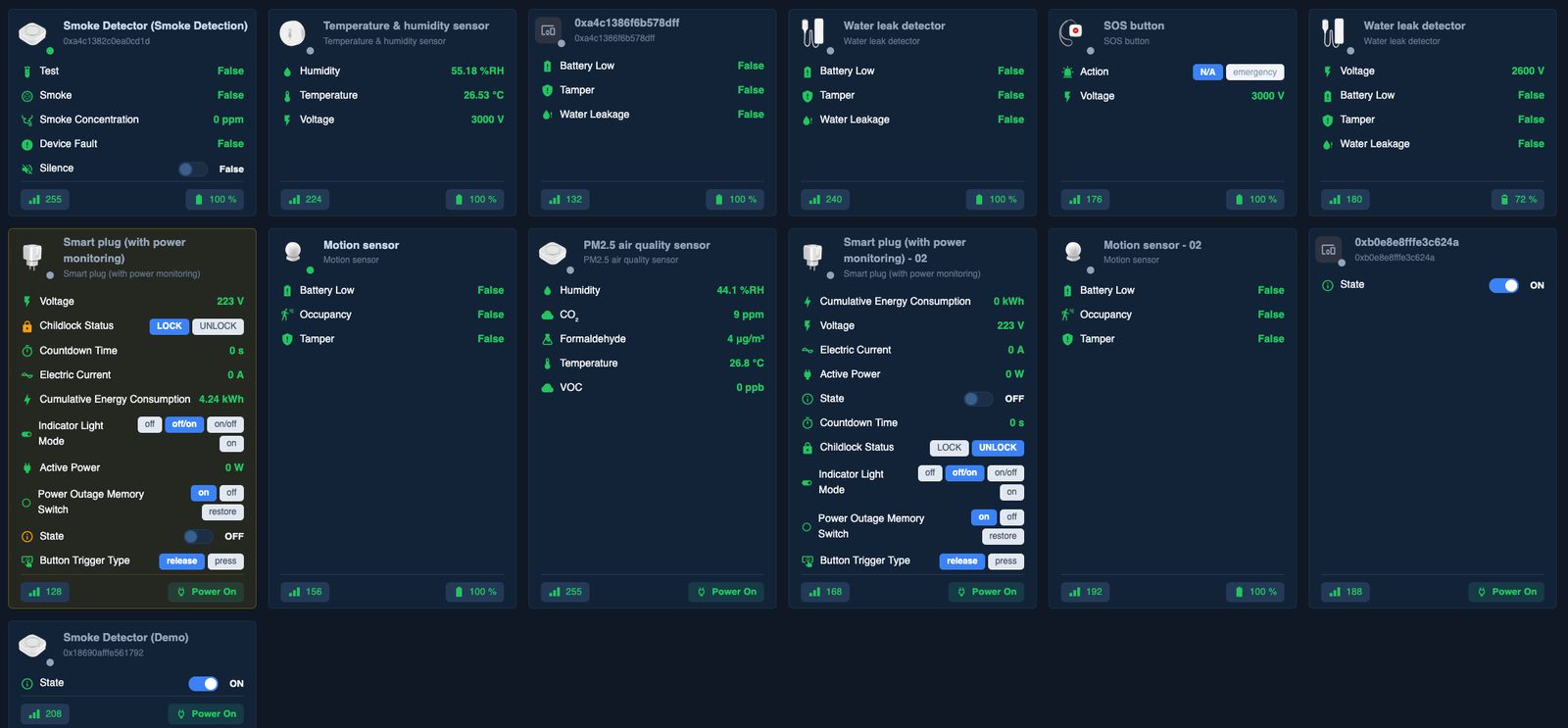Click the Smoke Detector (Demo) device icon
This screenshot has width=1568, height=728.
click(32, 646)
